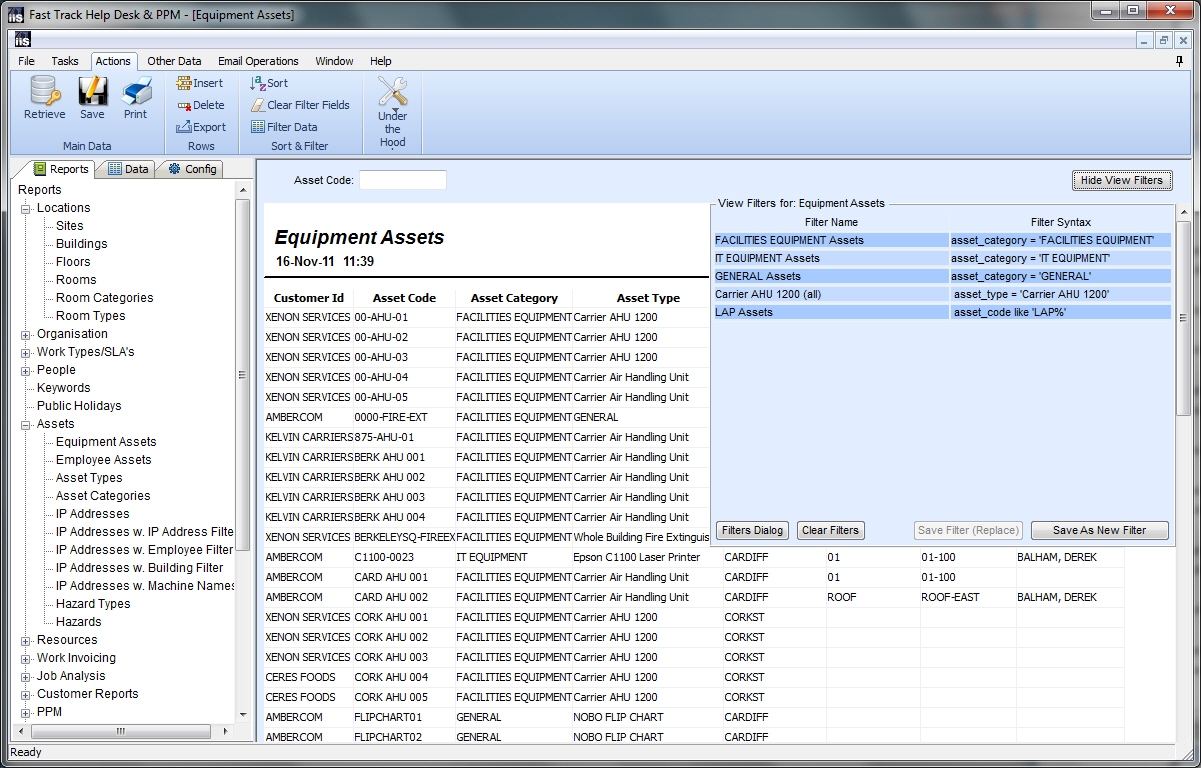The width and height of the screenshot is (1201, 768).
Task: Click the Retrieve database icon
Action: tap(45, 92)
